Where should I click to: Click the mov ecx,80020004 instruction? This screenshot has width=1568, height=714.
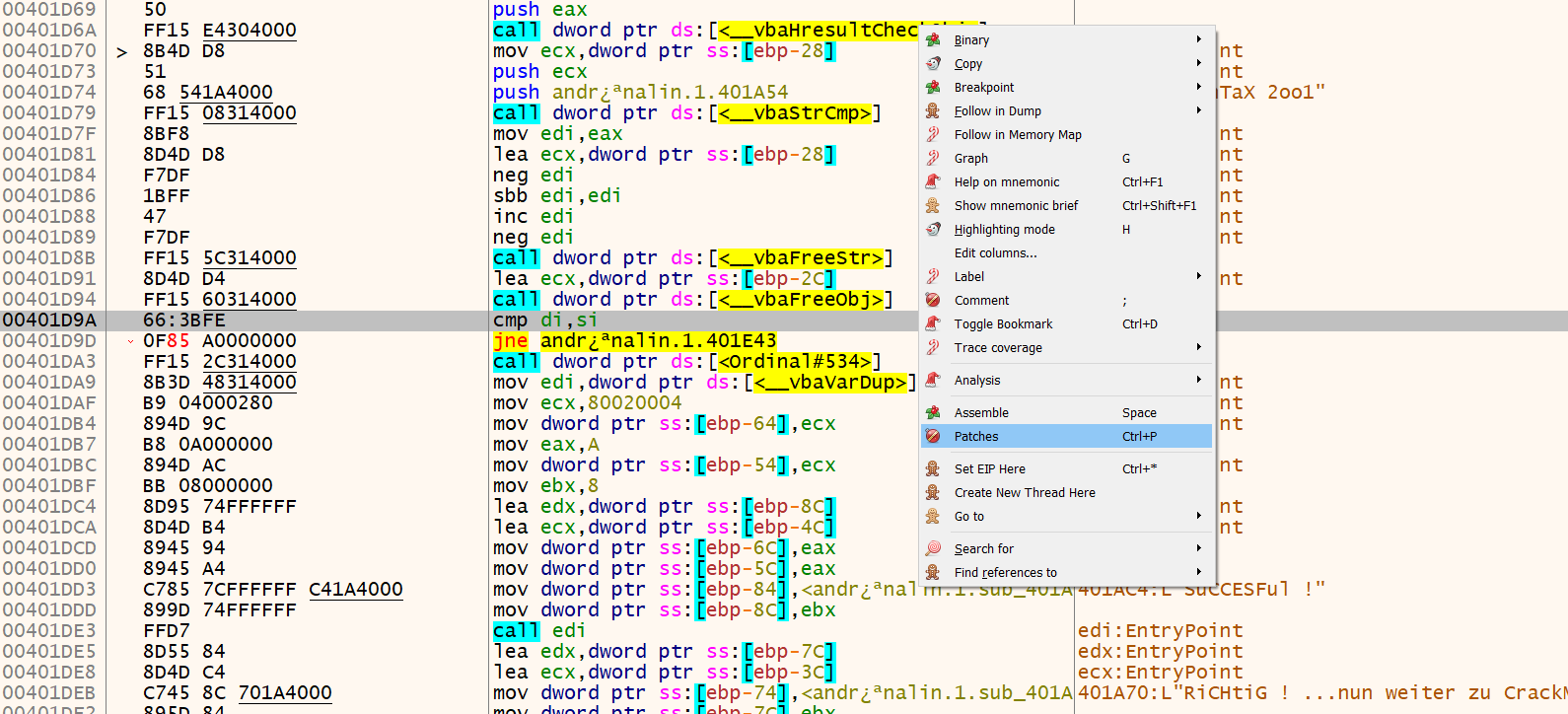[x=588, y=403]
